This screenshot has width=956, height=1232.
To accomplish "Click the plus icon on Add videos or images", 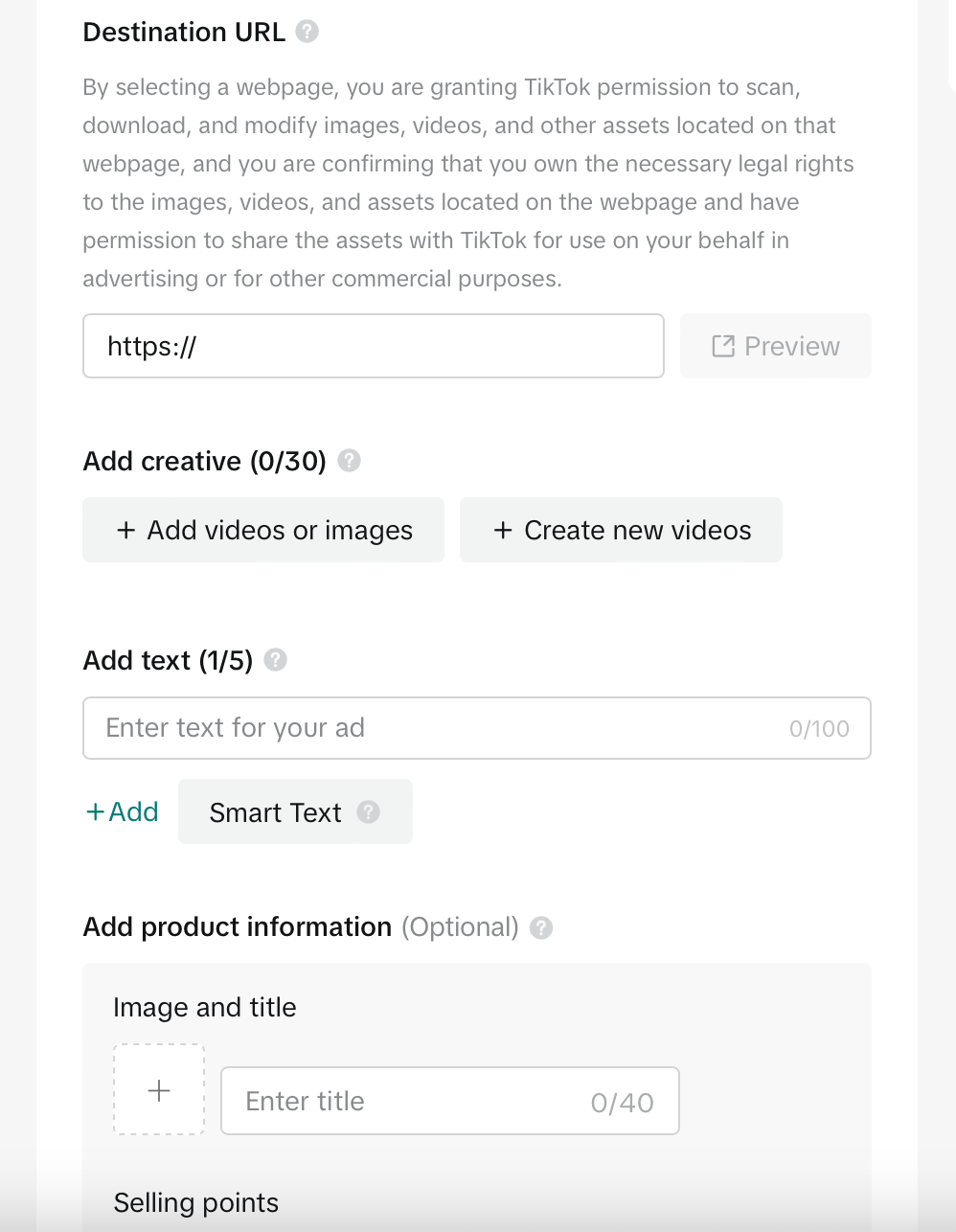I will tap(125, 530).
